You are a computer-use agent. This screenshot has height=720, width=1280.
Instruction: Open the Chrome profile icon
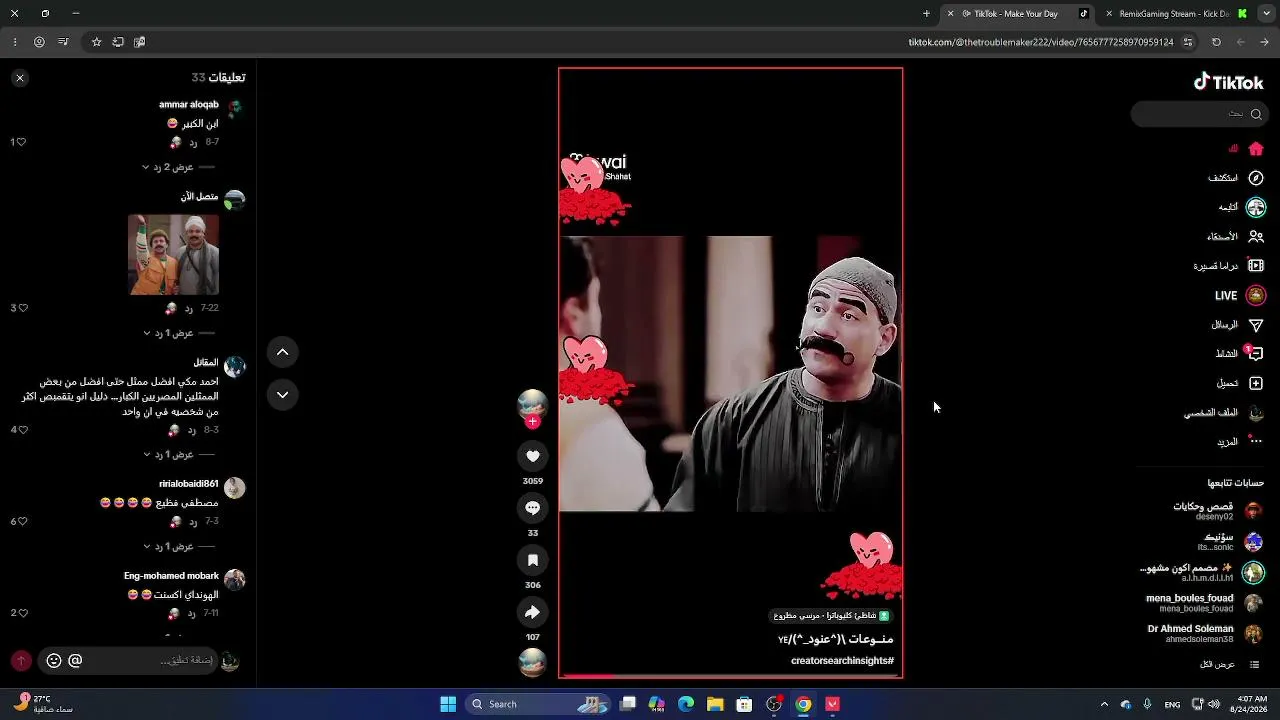(39, 42)
